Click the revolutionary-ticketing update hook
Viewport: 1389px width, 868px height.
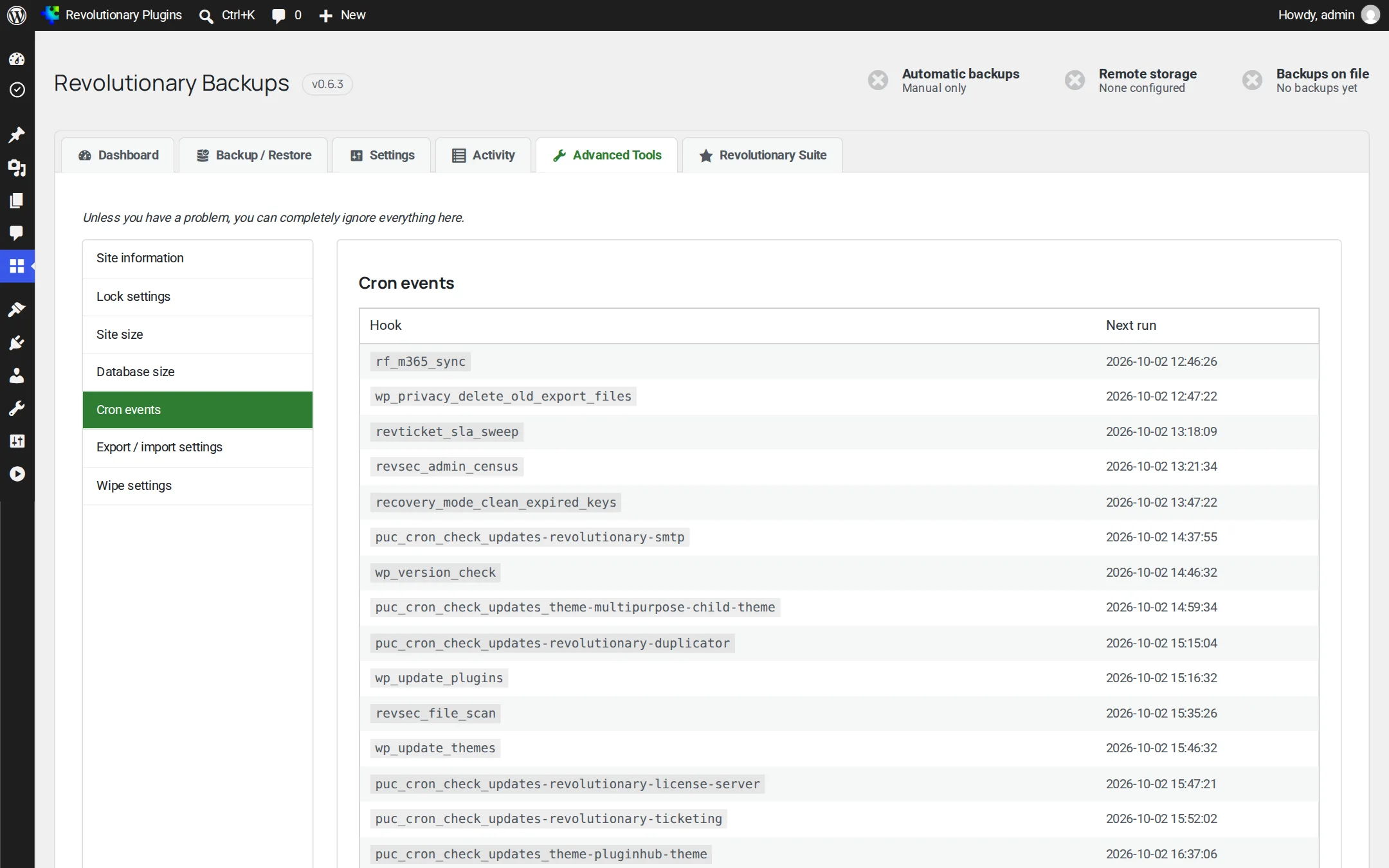(549, 818)
